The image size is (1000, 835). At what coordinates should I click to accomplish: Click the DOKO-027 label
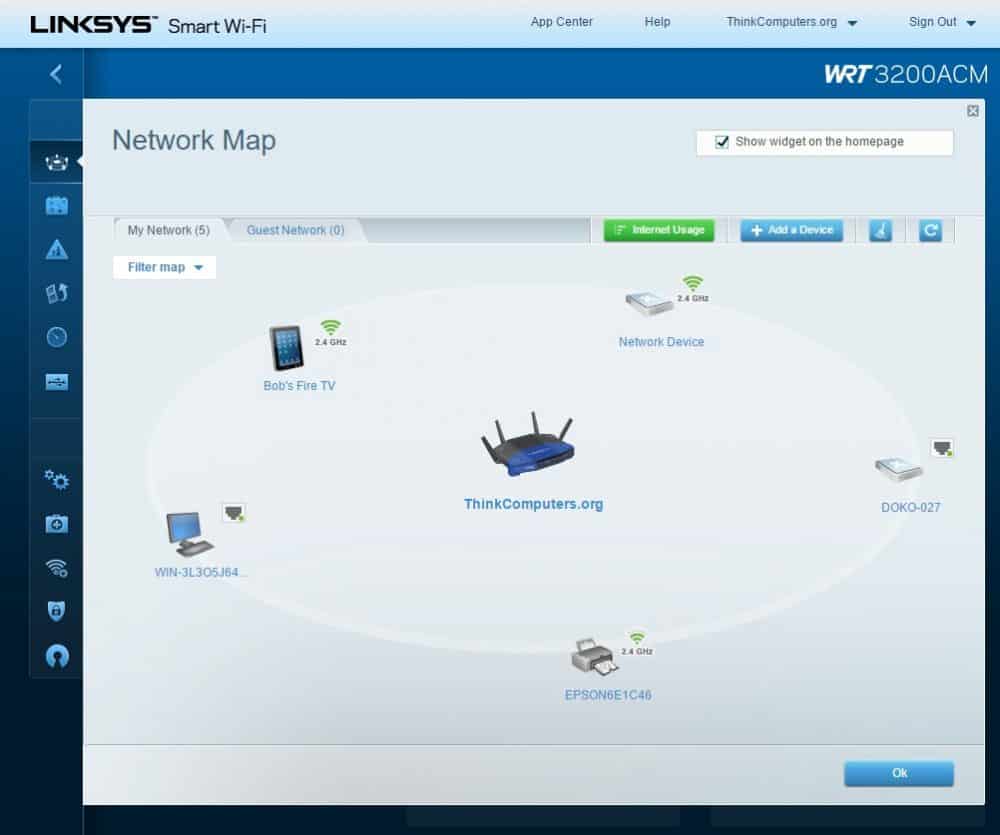[x=911, y=508]
